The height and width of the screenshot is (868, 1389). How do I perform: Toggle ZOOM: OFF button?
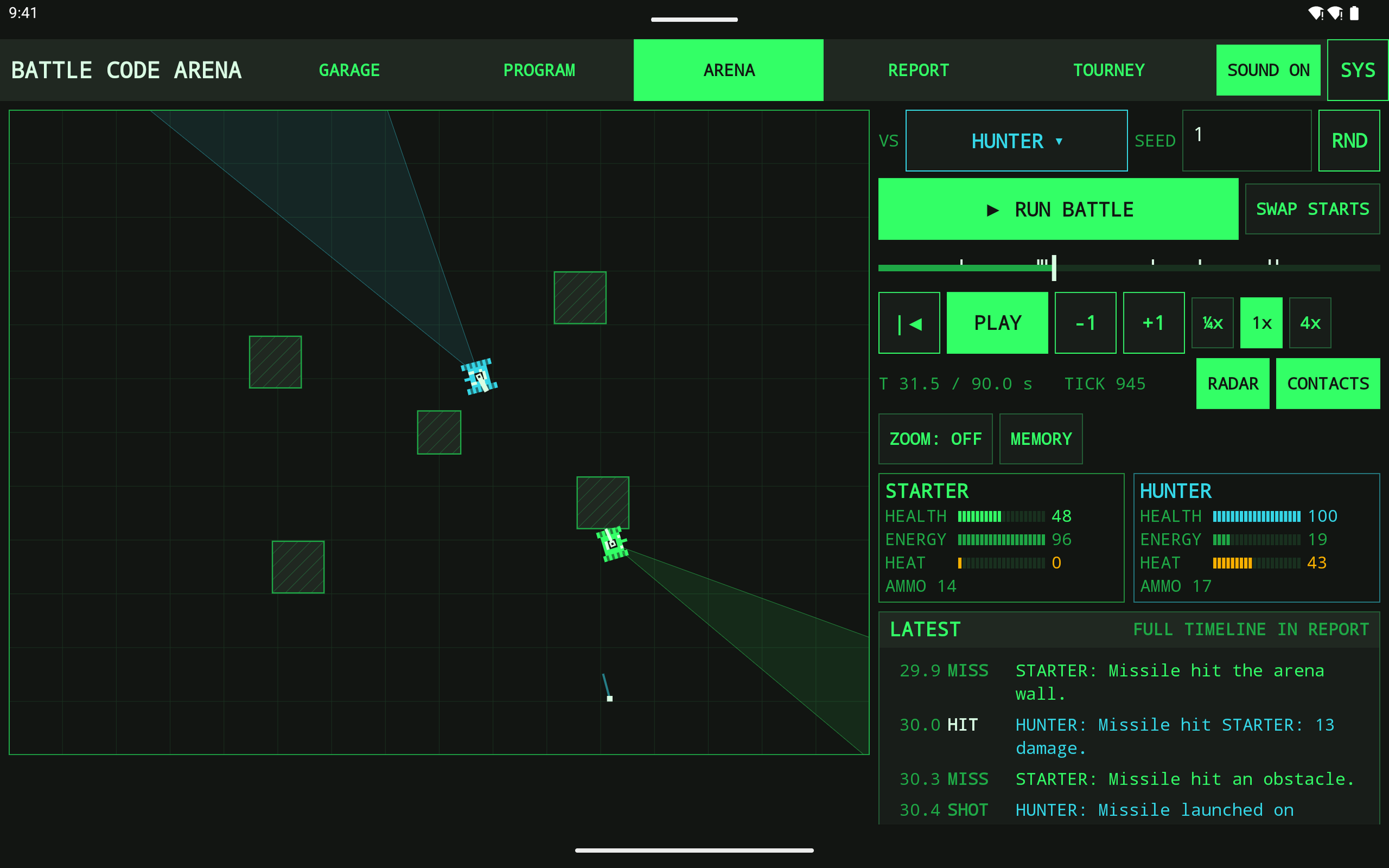tap(935, 439)
